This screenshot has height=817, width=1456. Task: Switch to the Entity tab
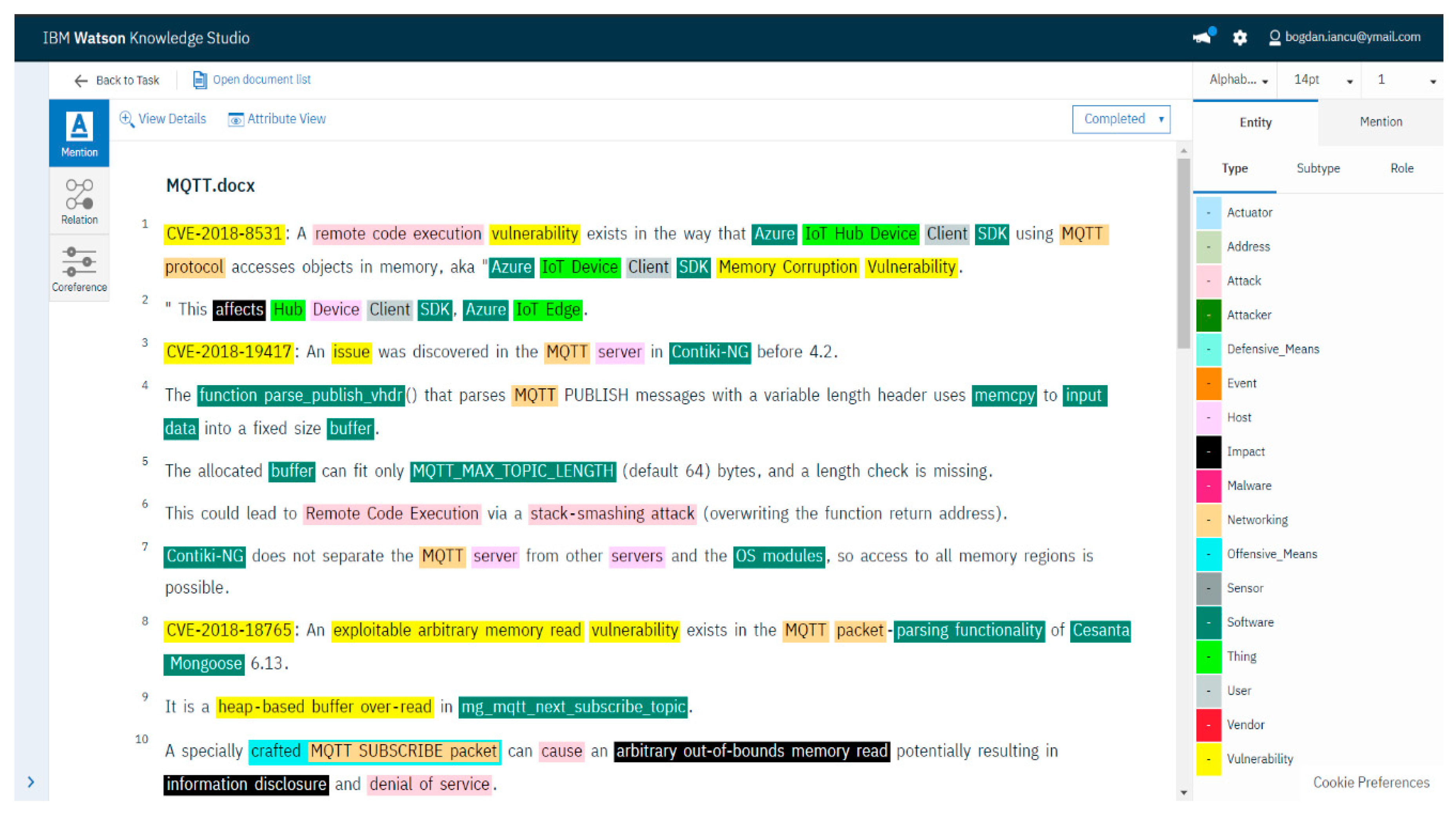pos(1255,123)
